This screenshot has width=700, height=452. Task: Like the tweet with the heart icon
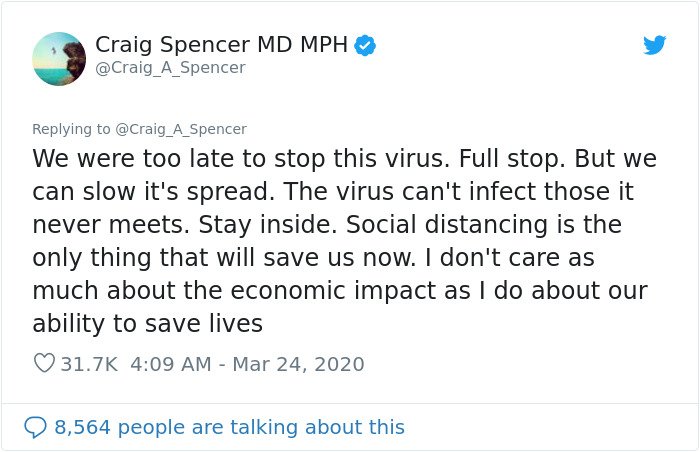[x=44, y=363]
